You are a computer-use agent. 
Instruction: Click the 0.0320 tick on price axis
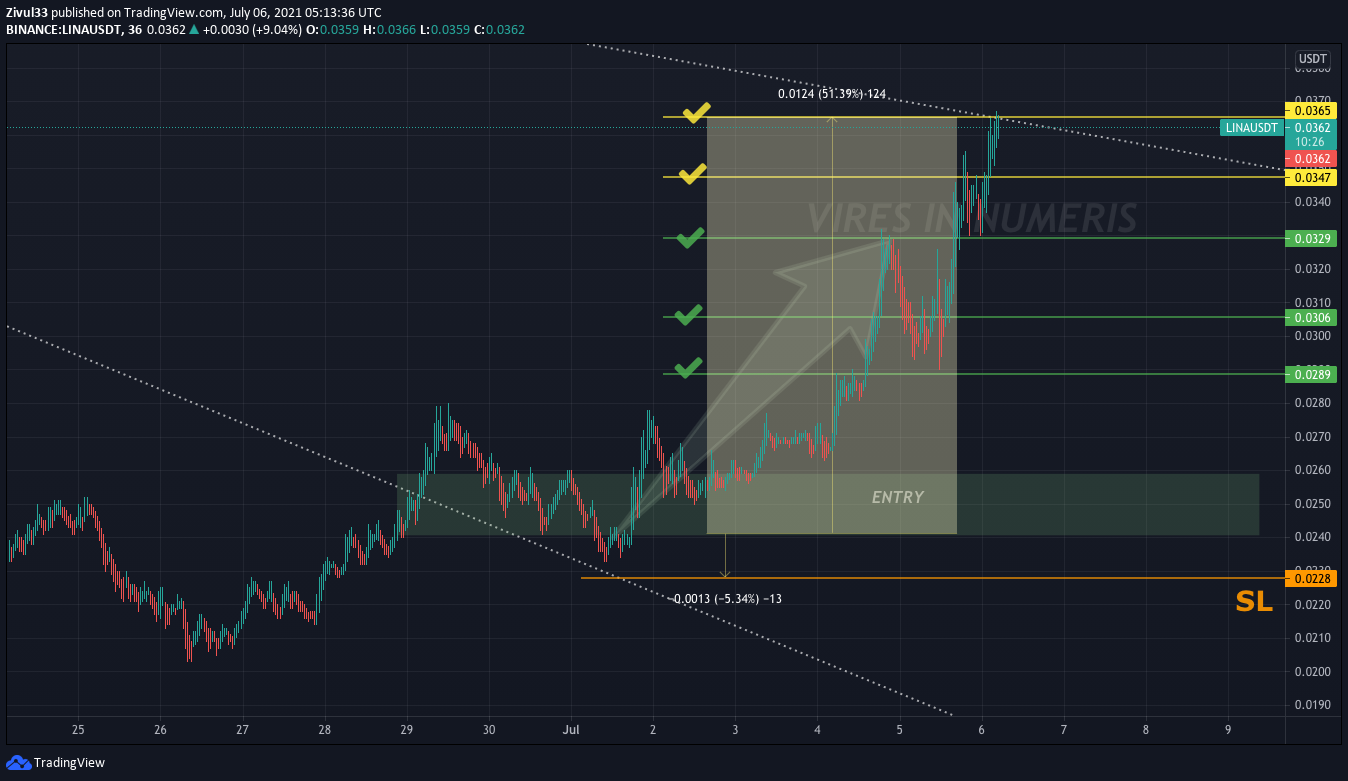(x=1312, y=268)
